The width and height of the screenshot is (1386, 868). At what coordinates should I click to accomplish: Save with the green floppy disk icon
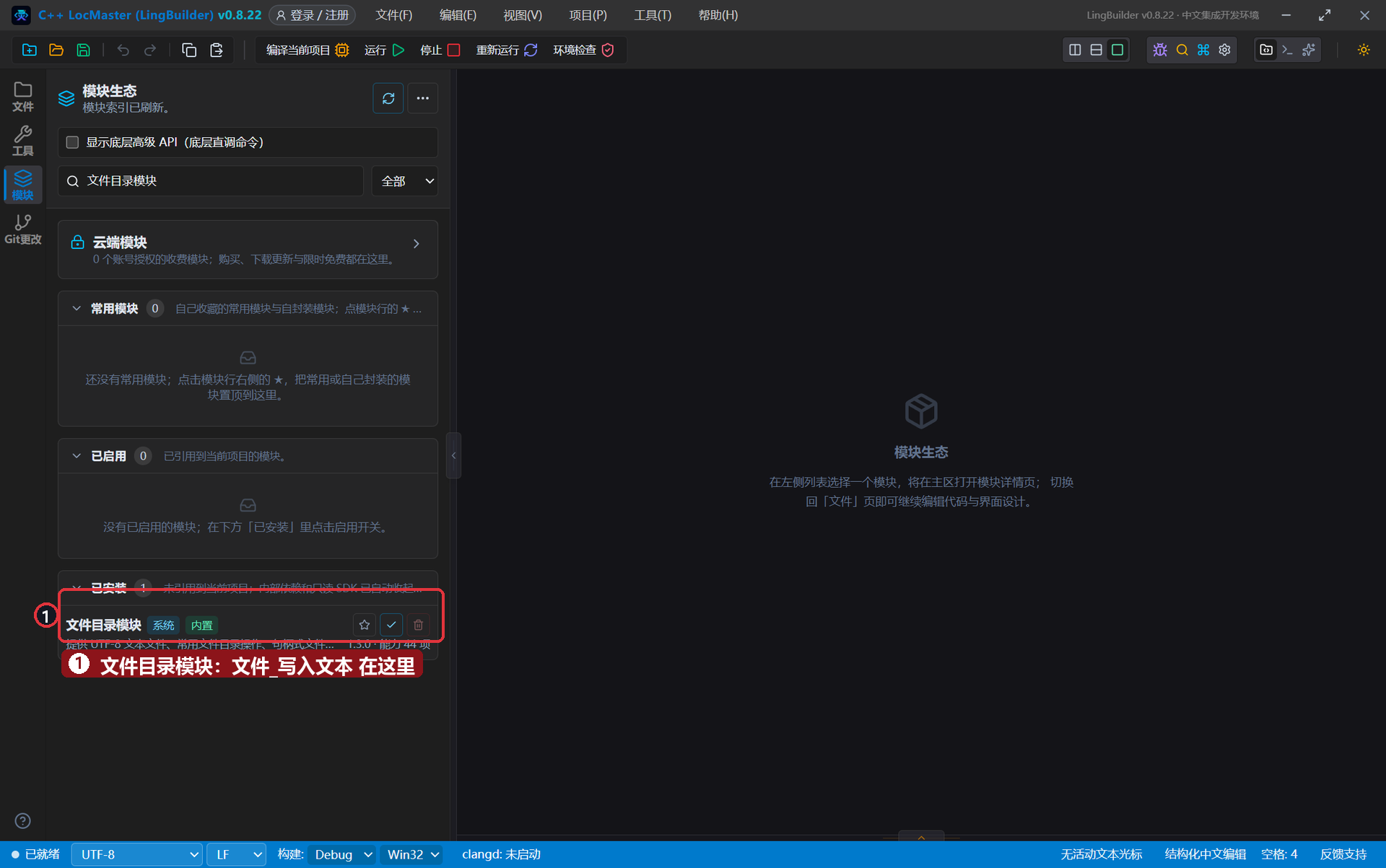pos(84,50)
